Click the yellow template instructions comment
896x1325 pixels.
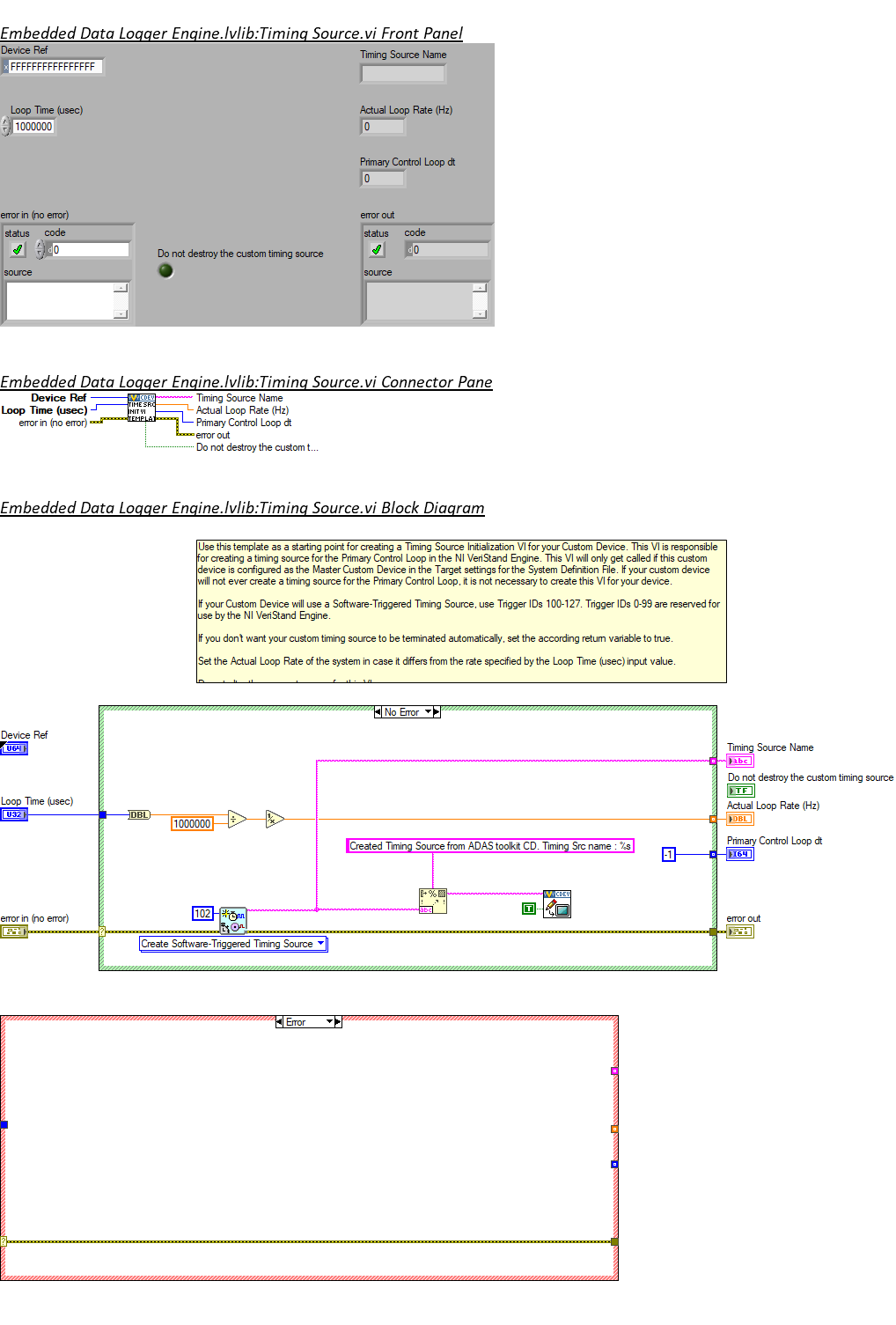[x=461, y=611]
